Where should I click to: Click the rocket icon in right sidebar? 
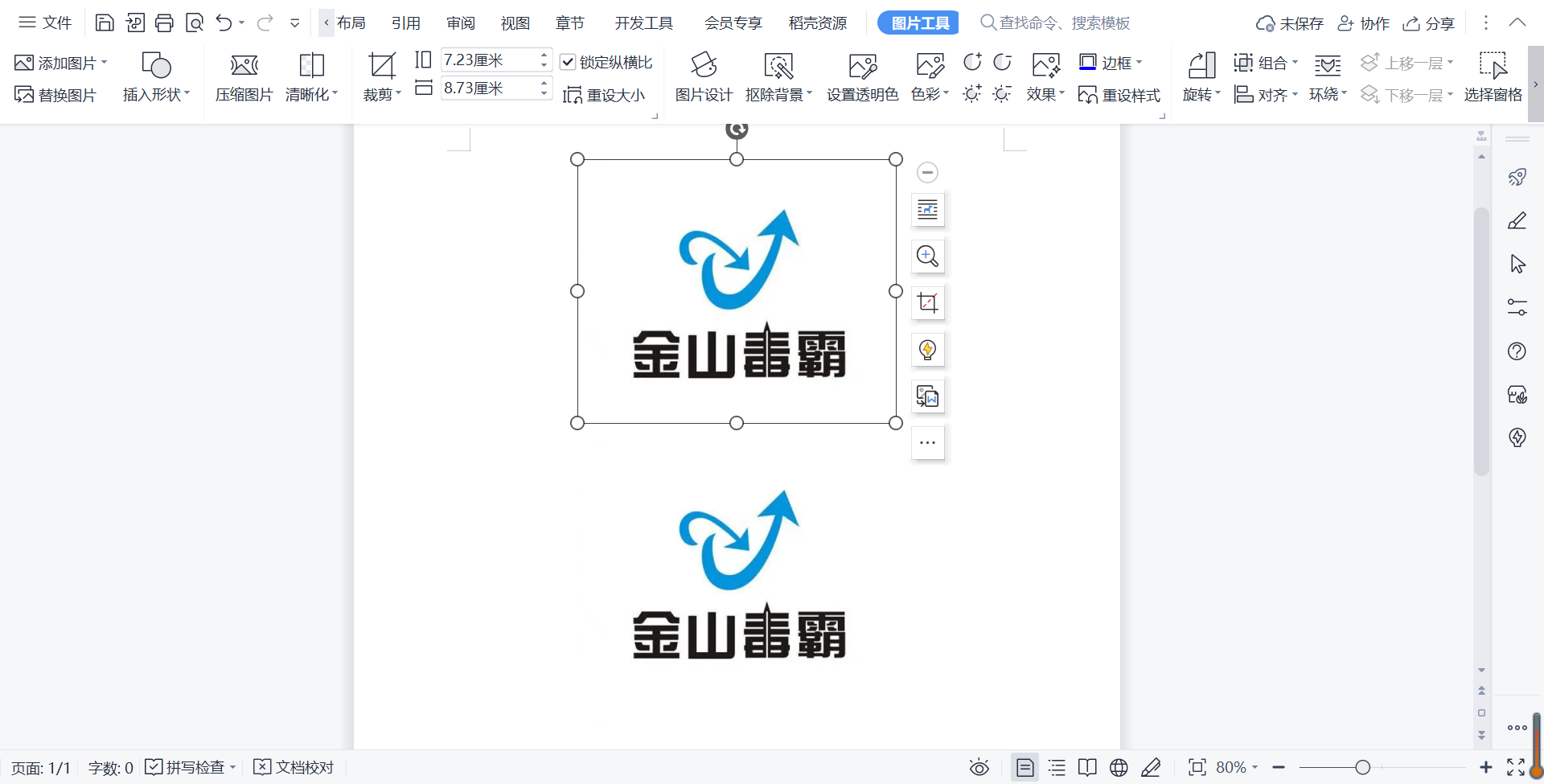[x=1517, y=177]
